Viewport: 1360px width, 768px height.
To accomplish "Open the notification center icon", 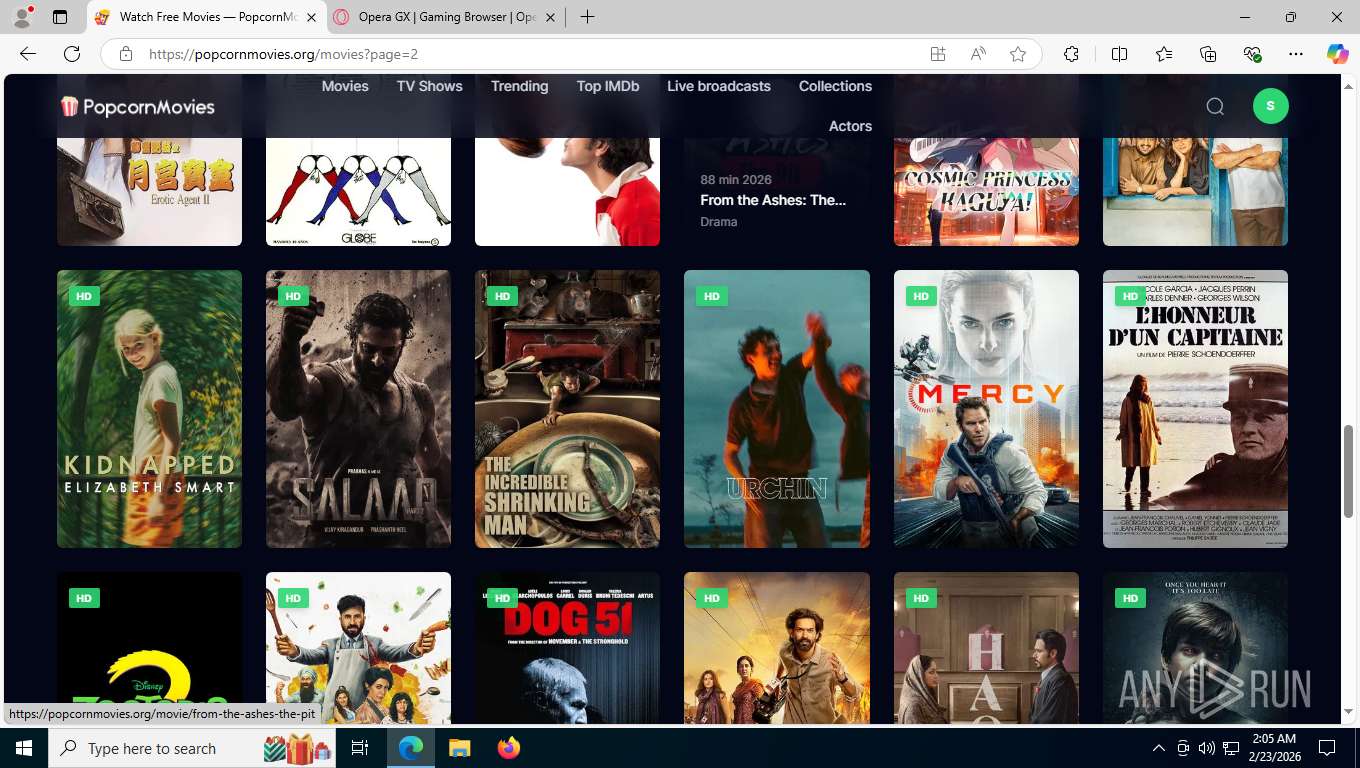I will tap(1327, 748).
